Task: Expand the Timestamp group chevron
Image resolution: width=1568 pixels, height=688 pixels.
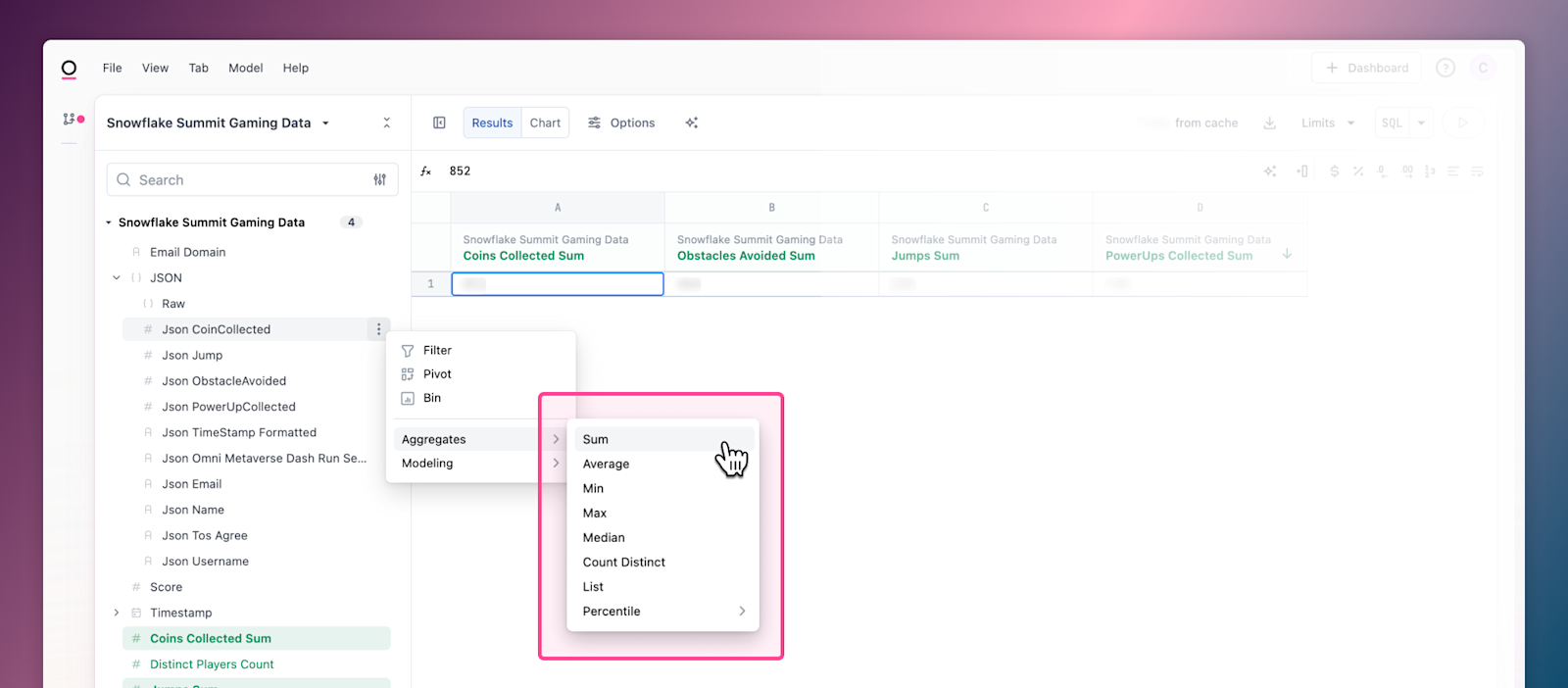Action: [x=117, y=613]
